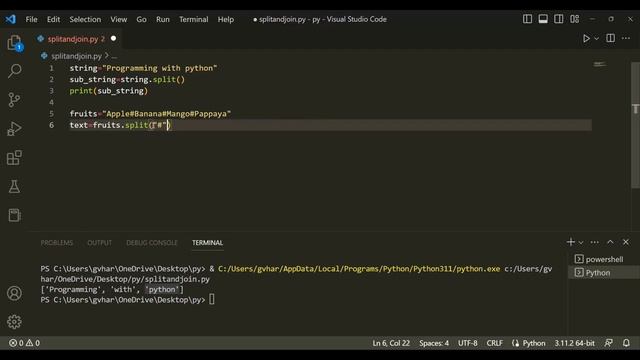This screenshot has height=360, width=640.
Task: Switch to the PROBLEMS panel tab
Action: pyautogui.click(x=57, y=242)
